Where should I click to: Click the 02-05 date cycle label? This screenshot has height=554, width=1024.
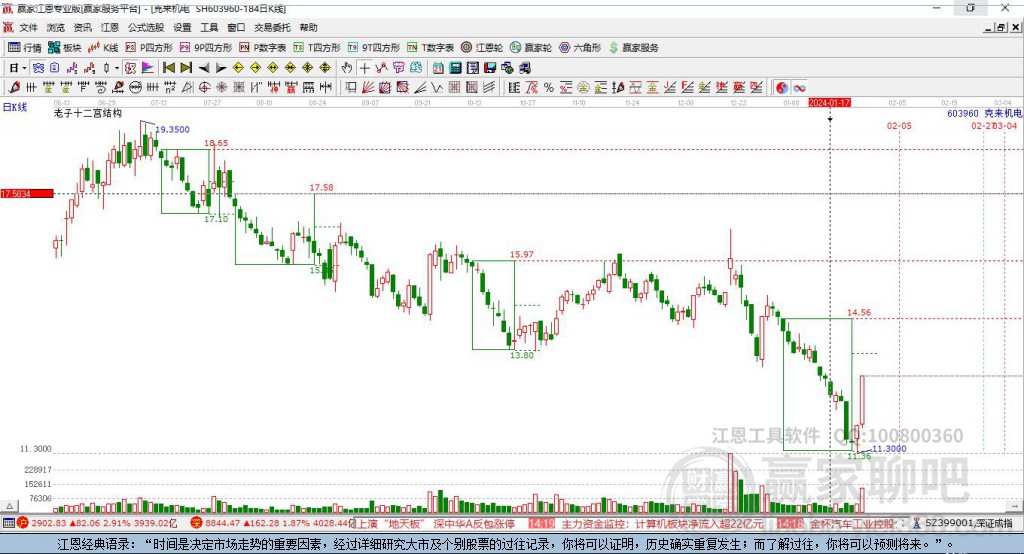(x=899, y=125)
